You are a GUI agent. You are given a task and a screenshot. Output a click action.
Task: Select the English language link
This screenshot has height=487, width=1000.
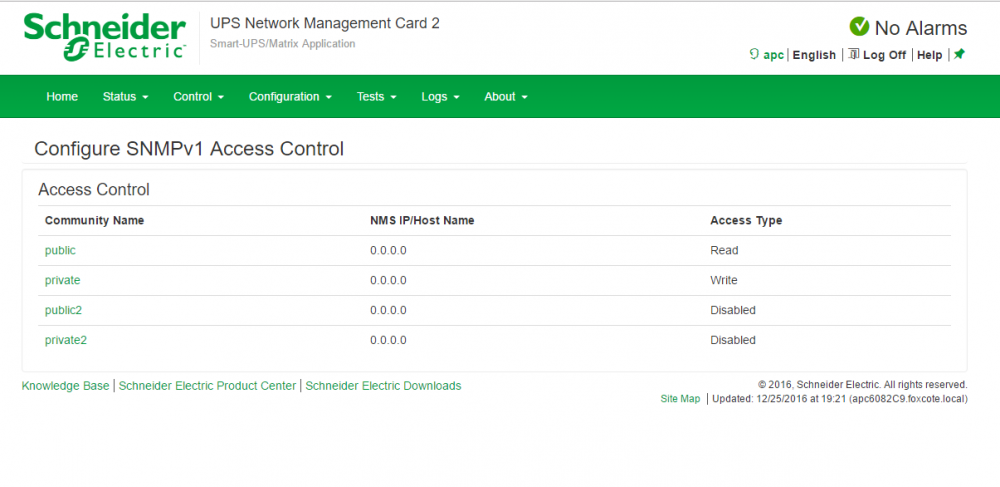(814, 55)
